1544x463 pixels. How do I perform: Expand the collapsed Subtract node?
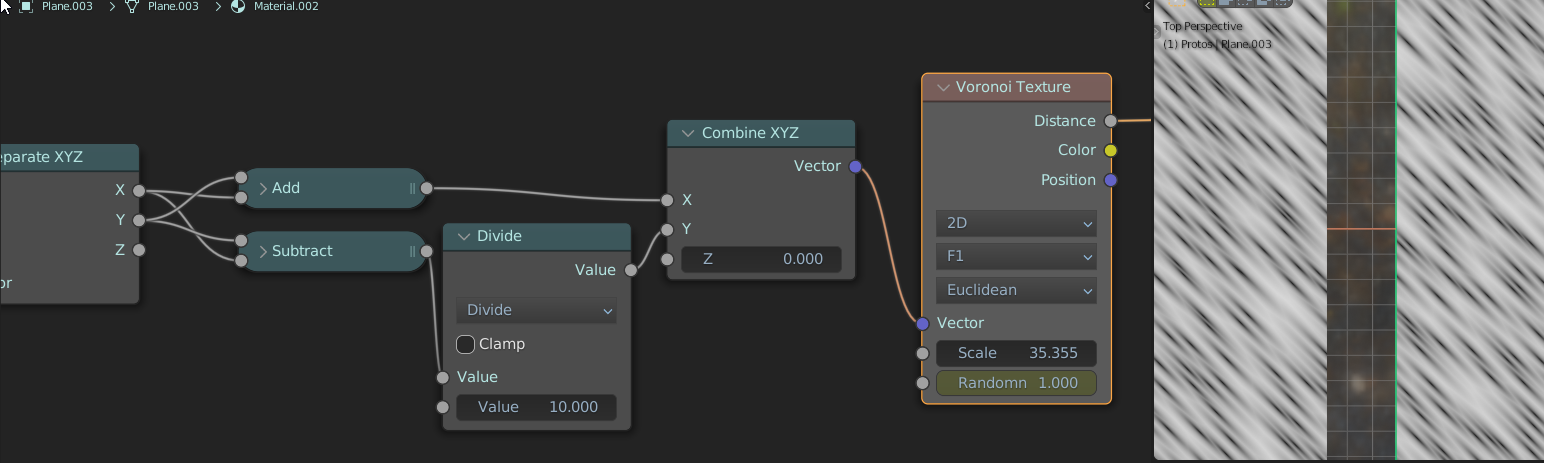pos(263,251)
